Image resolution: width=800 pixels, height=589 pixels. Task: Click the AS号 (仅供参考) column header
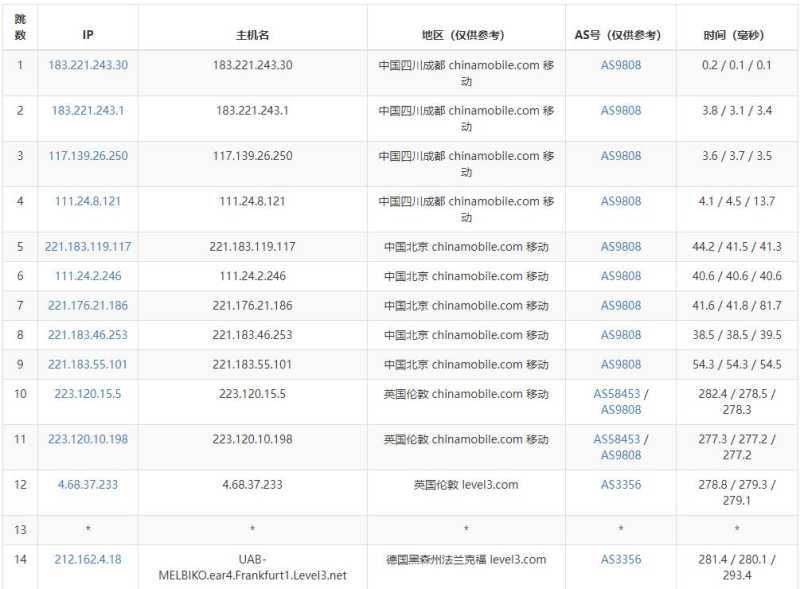tap(618, 35)
